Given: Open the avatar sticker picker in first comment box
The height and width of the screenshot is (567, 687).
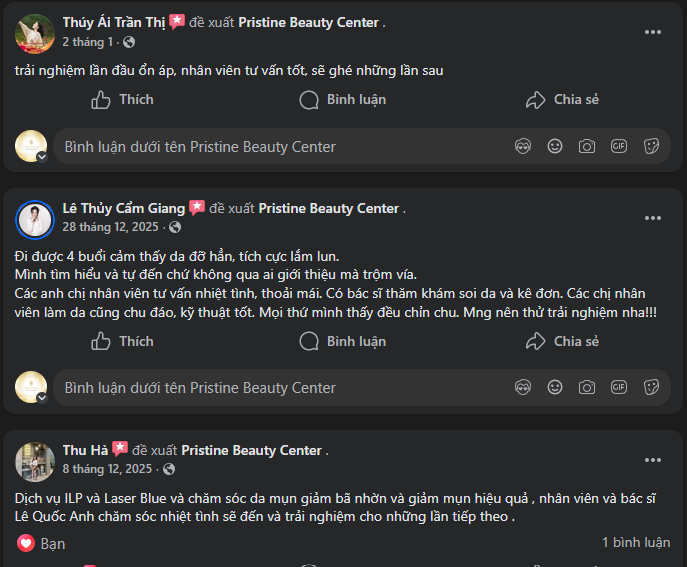Looking at the screenshot, I should point(523,146).
